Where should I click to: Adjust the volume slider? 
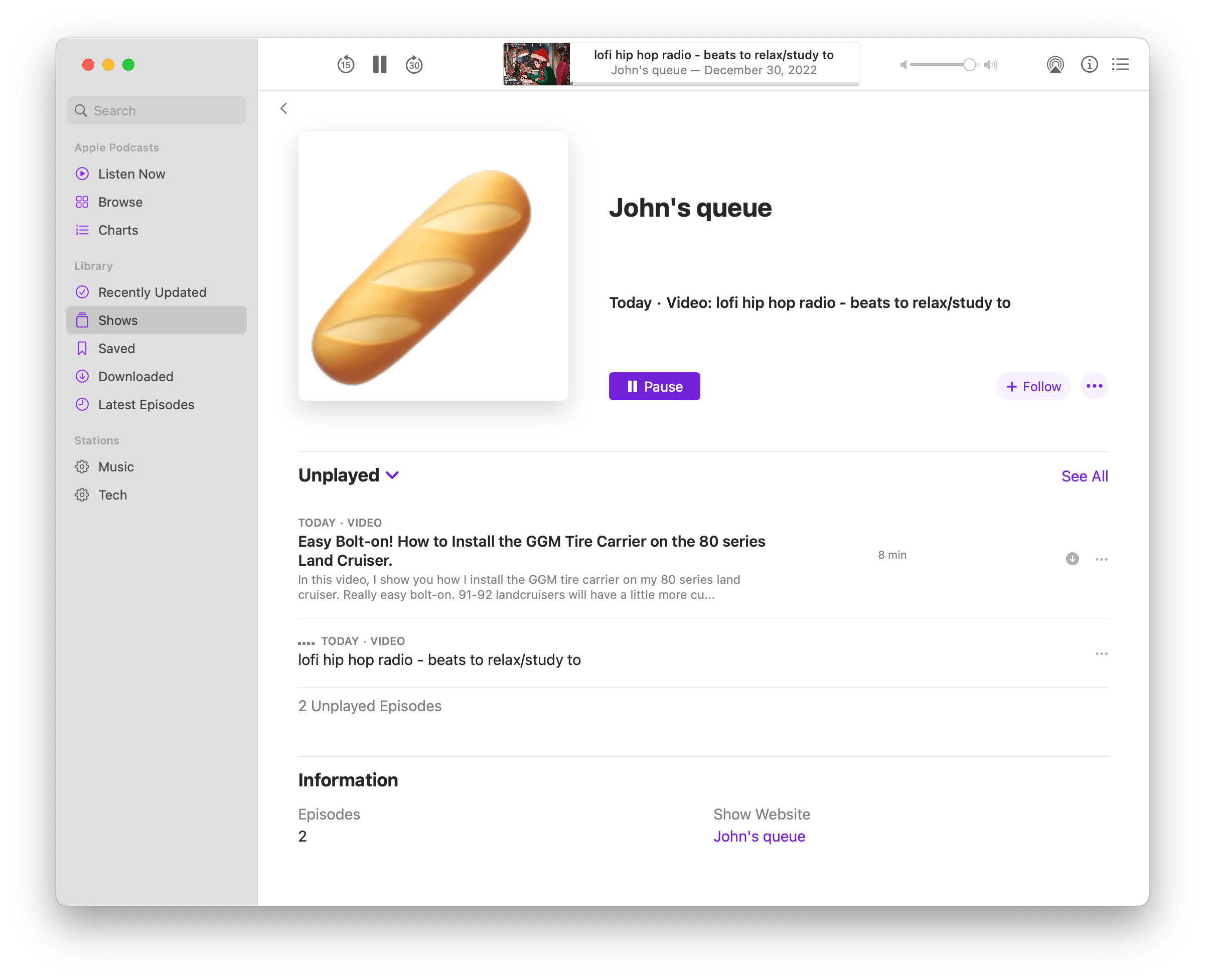pos(968,64)
